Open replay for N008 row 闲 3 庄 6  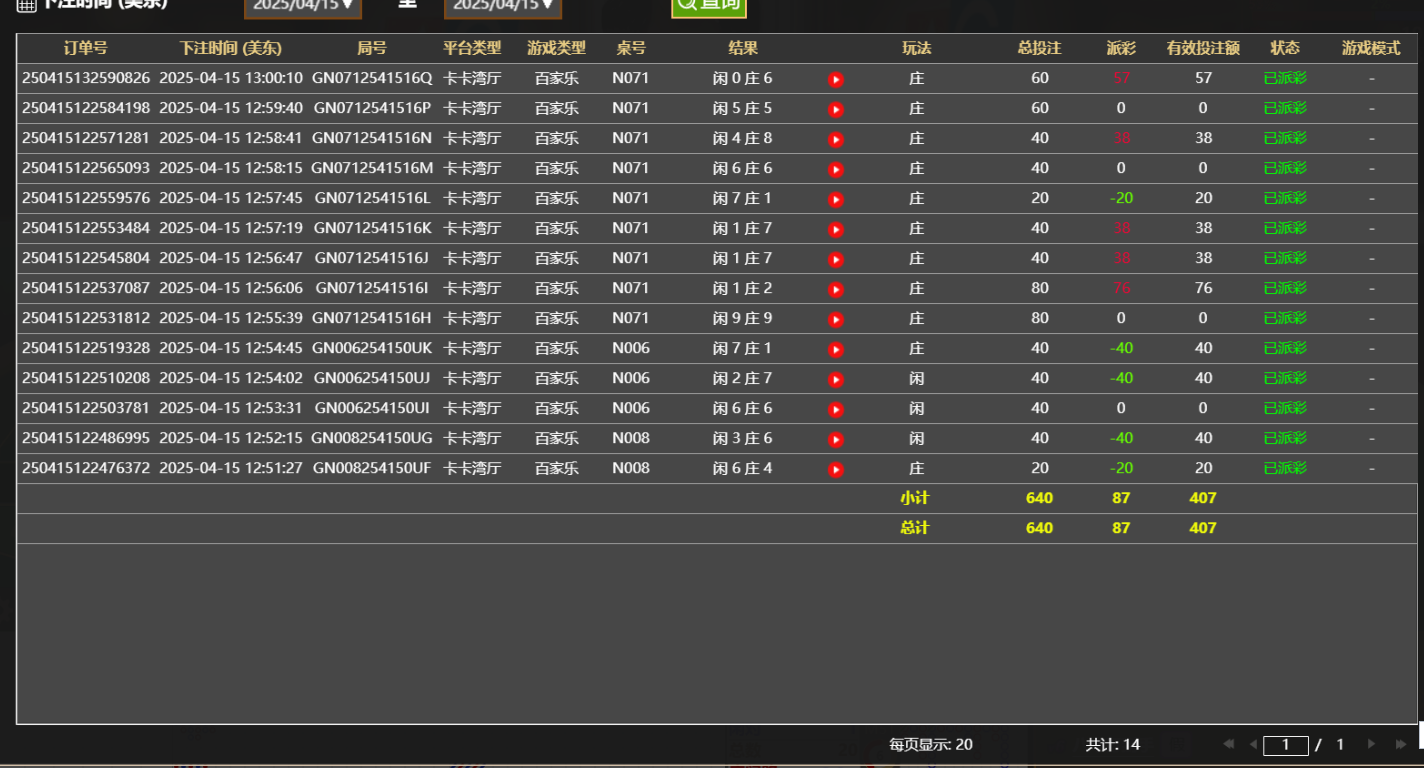coord(836,438)
